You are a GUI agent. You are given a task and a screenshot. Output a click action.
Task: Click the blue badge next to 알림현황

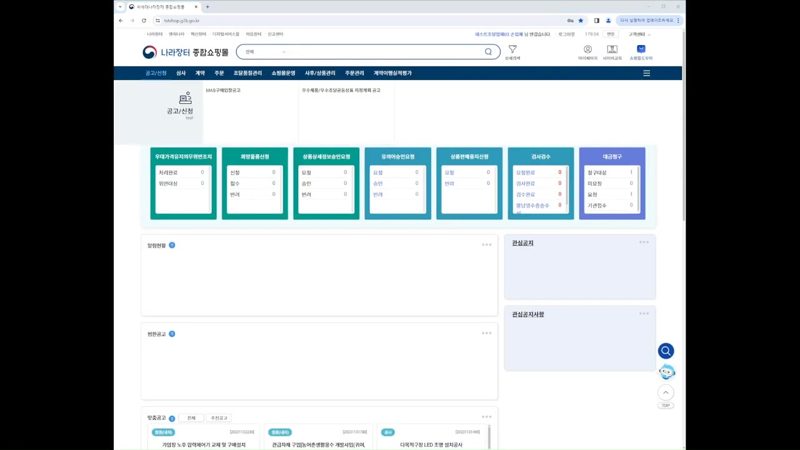[172, 245]
